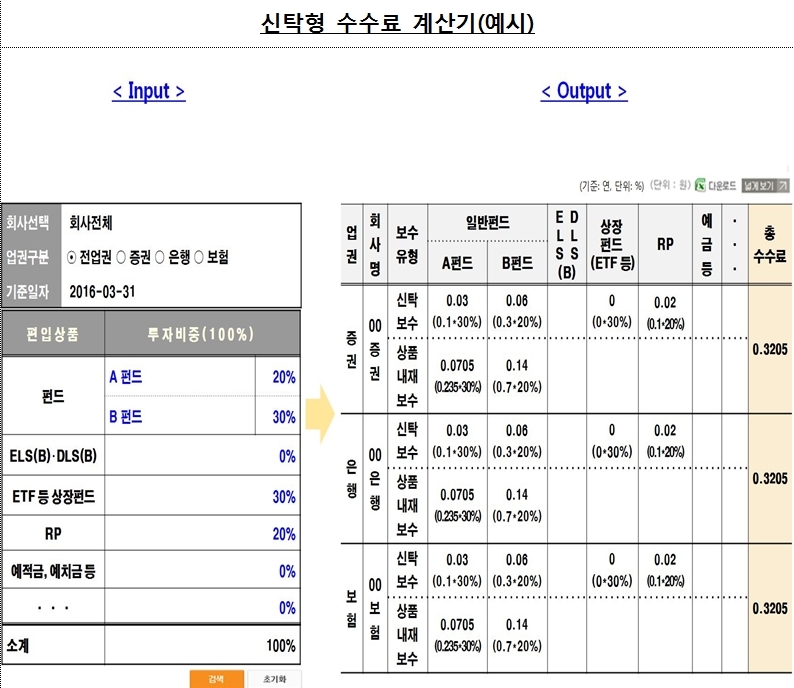
Task: Click the Input heading link
Action: (x=148, y=91)
